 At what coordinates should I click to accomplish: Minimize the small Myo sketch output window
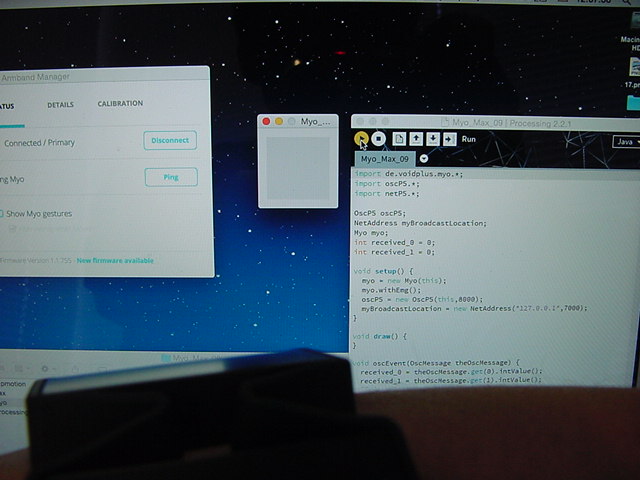279,121
